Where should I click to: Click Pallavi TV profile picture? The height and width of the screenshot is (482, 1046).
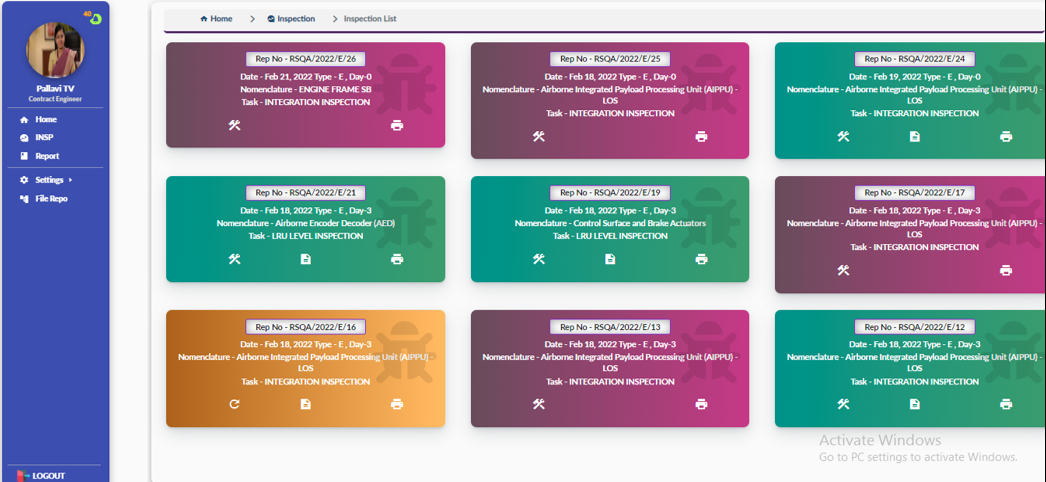click(x=56, y=50)
